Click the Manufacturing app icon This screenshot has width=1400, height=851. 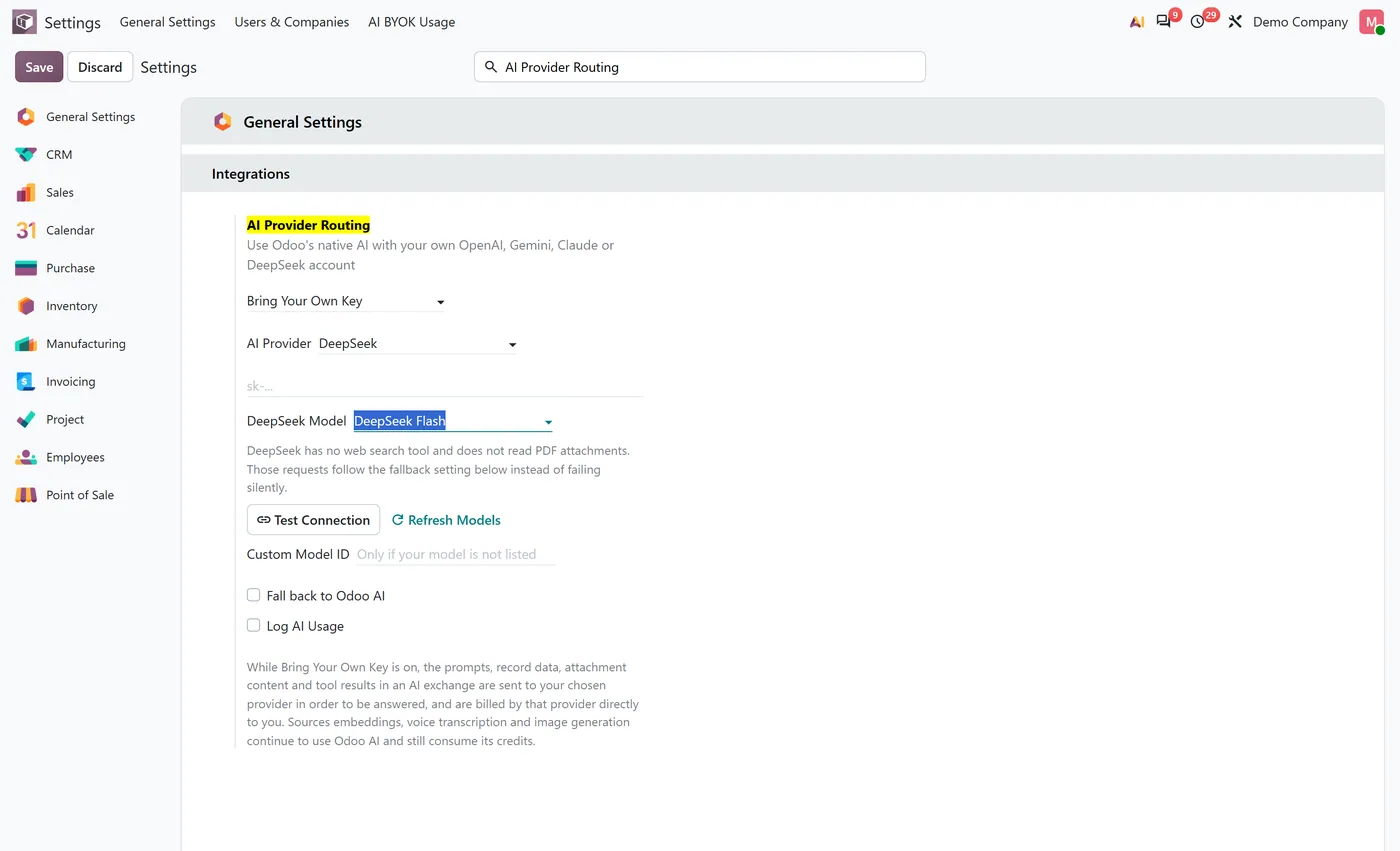click(x=26, y=344)
